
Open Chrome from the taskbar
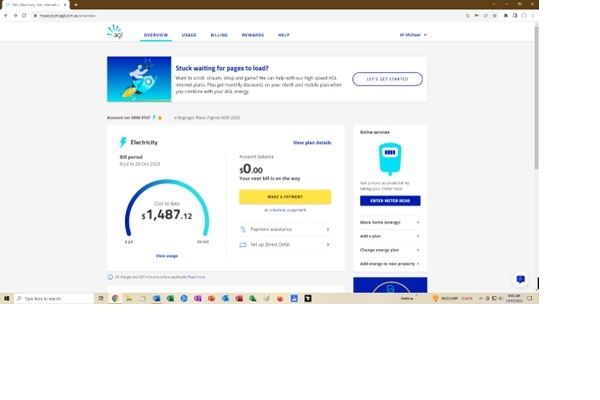(x=115, y=298)
